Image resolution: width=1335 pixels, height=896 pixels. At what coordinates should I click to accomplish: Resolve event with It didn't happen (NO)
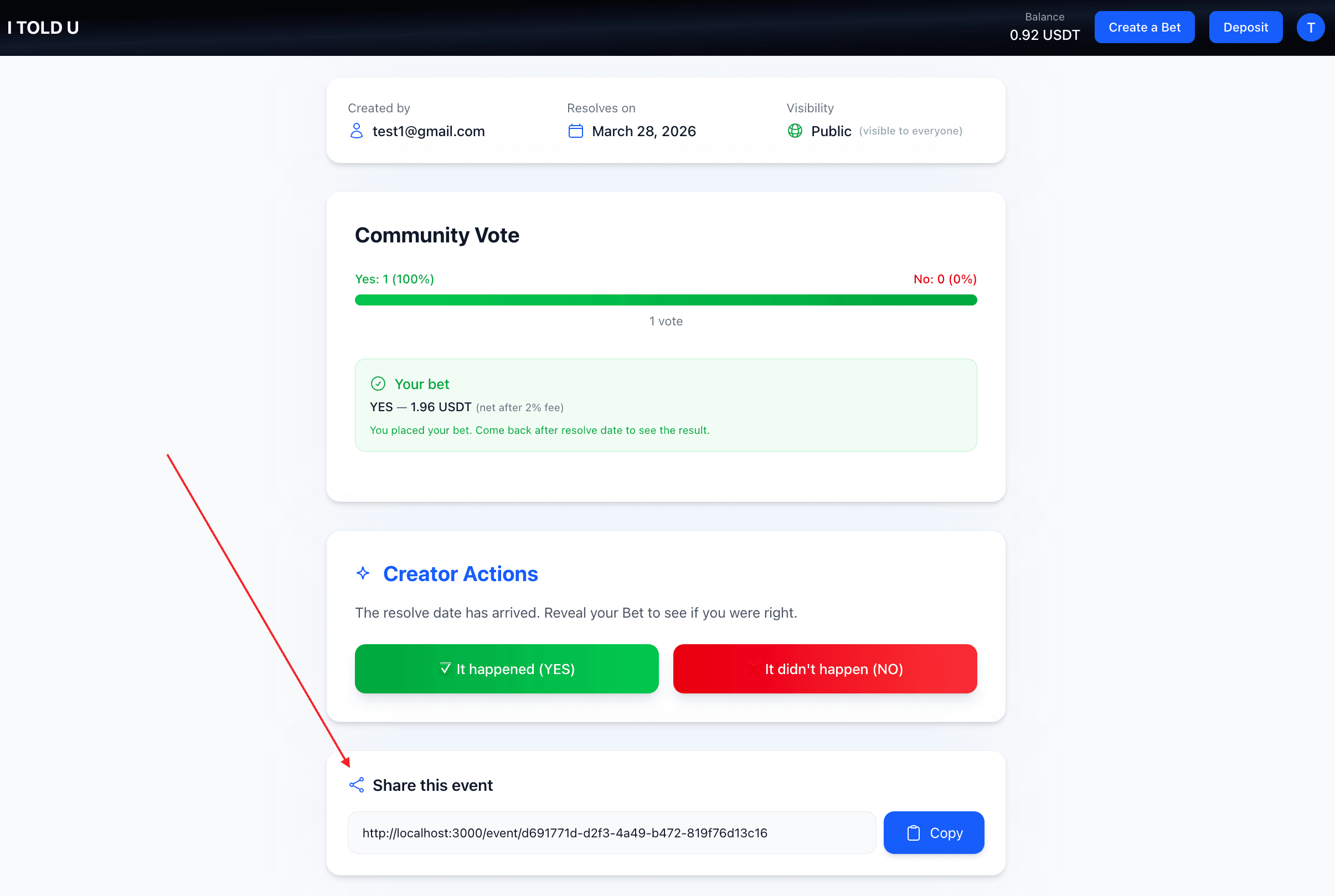824,669
